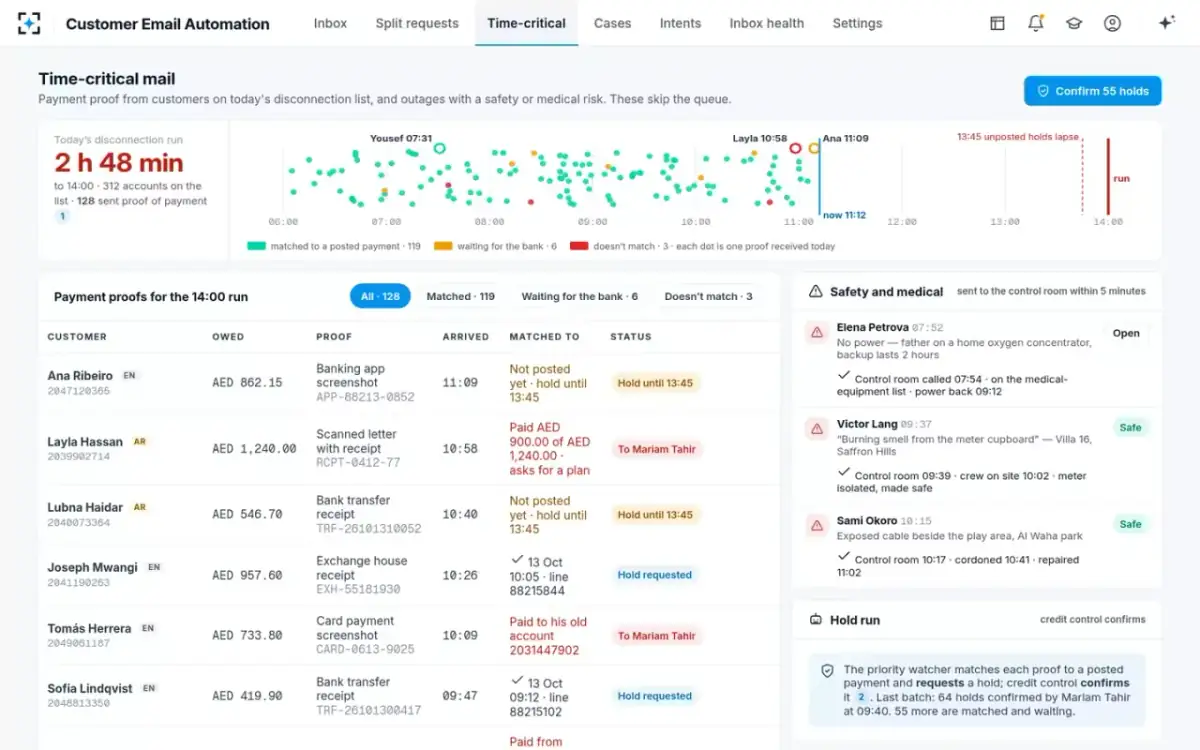Click the Safe badge on Sami Okoro
This screenshot has width=1200, height=750.
coord(1130,524)
